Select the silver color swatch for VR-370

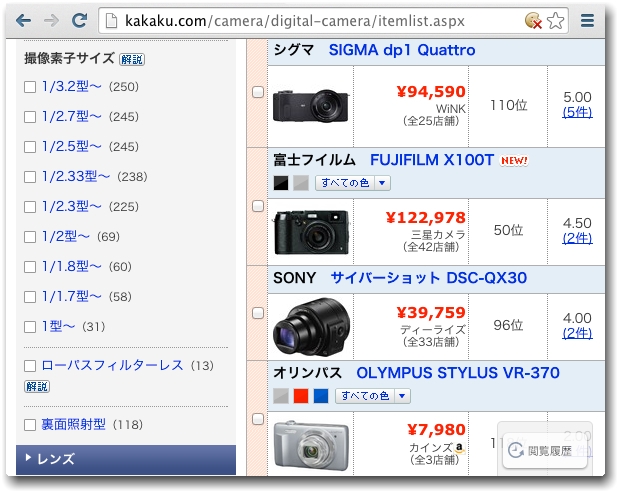point(281,396)
